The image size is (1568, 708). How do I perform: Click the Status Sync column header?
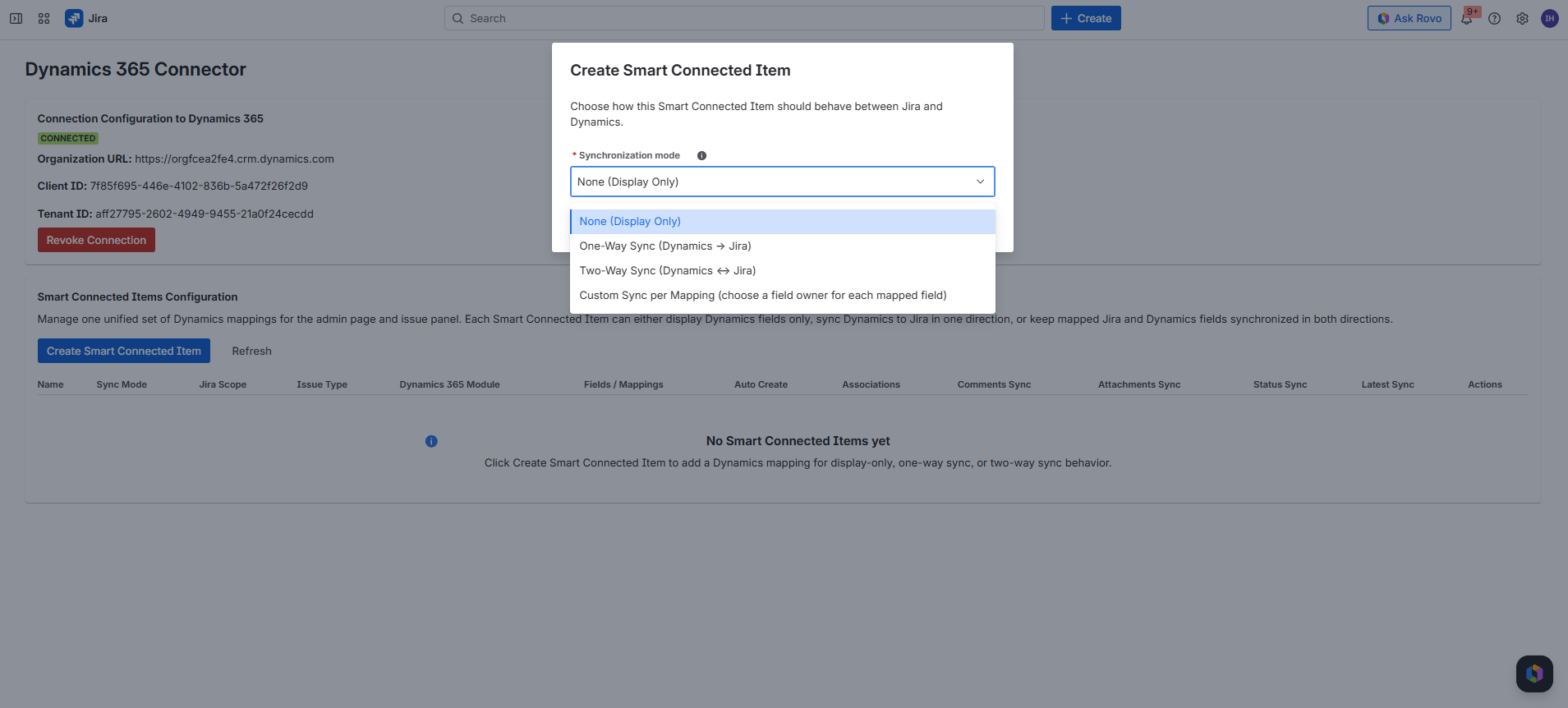pyautogui.click(x=1280, y=384)
